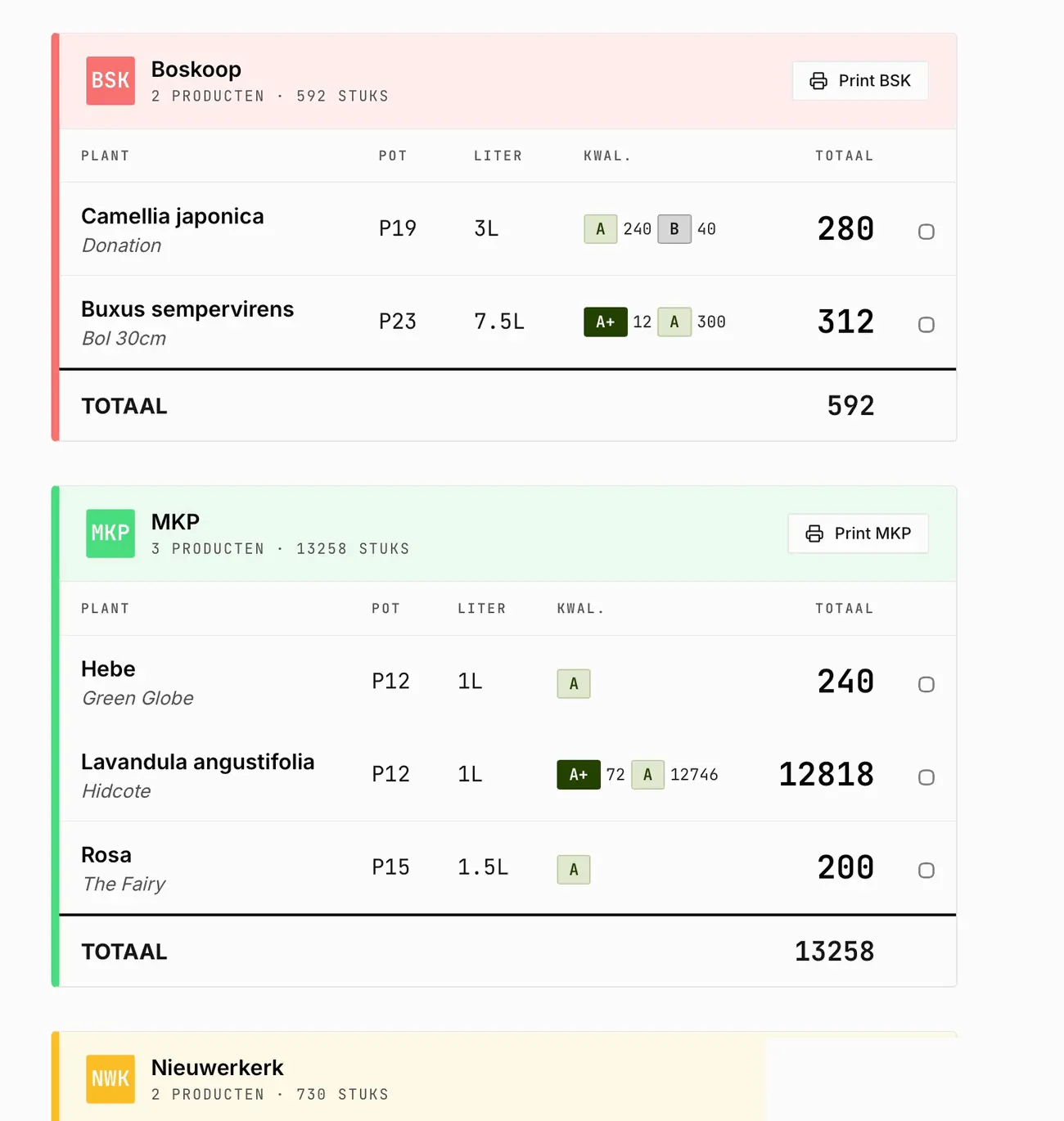Check the Hebe Green Globe row checkbox

pos(926,684)
